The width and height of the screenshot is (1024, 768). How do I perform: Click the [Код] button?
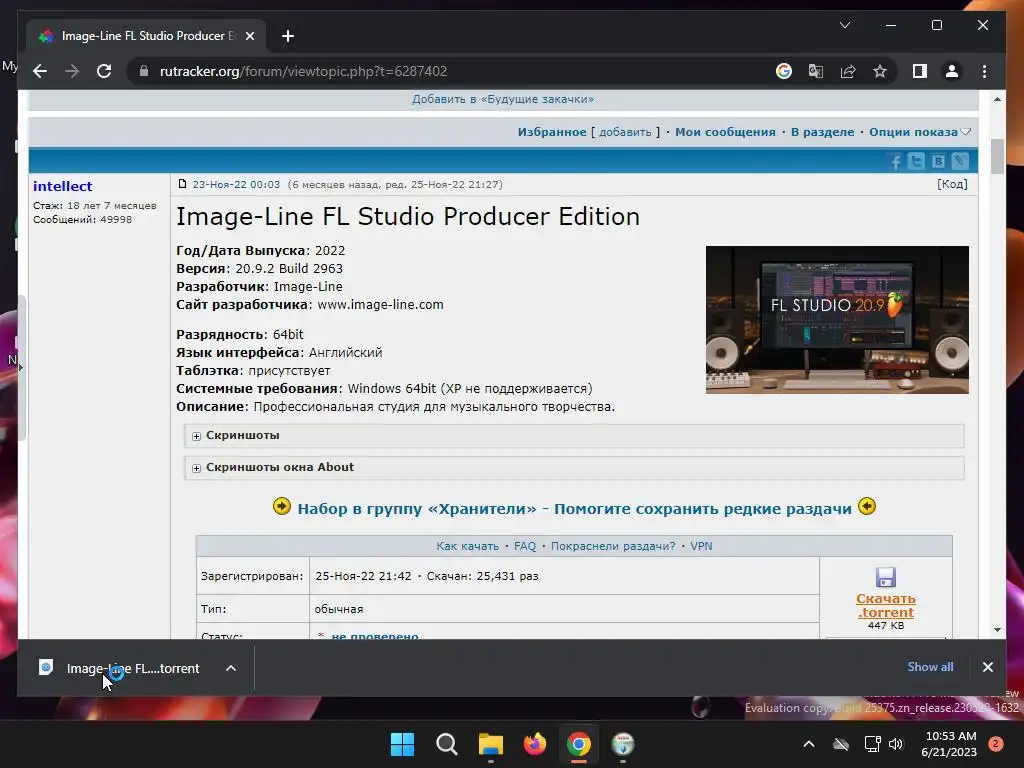[x=952, y=184]
